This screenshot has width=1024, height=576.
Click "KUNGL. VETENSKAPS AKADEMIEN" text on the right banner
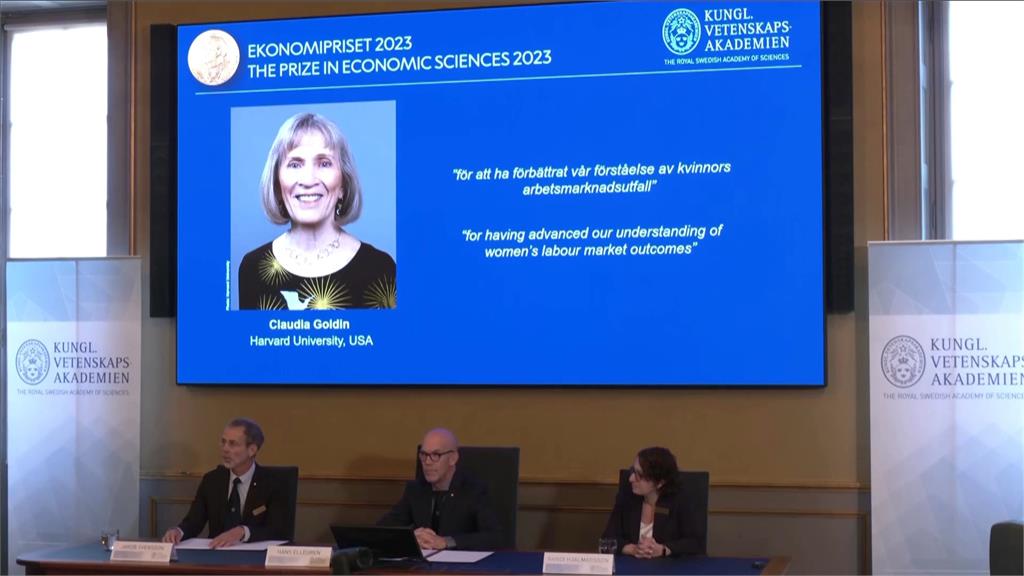(x=977, y=362)
